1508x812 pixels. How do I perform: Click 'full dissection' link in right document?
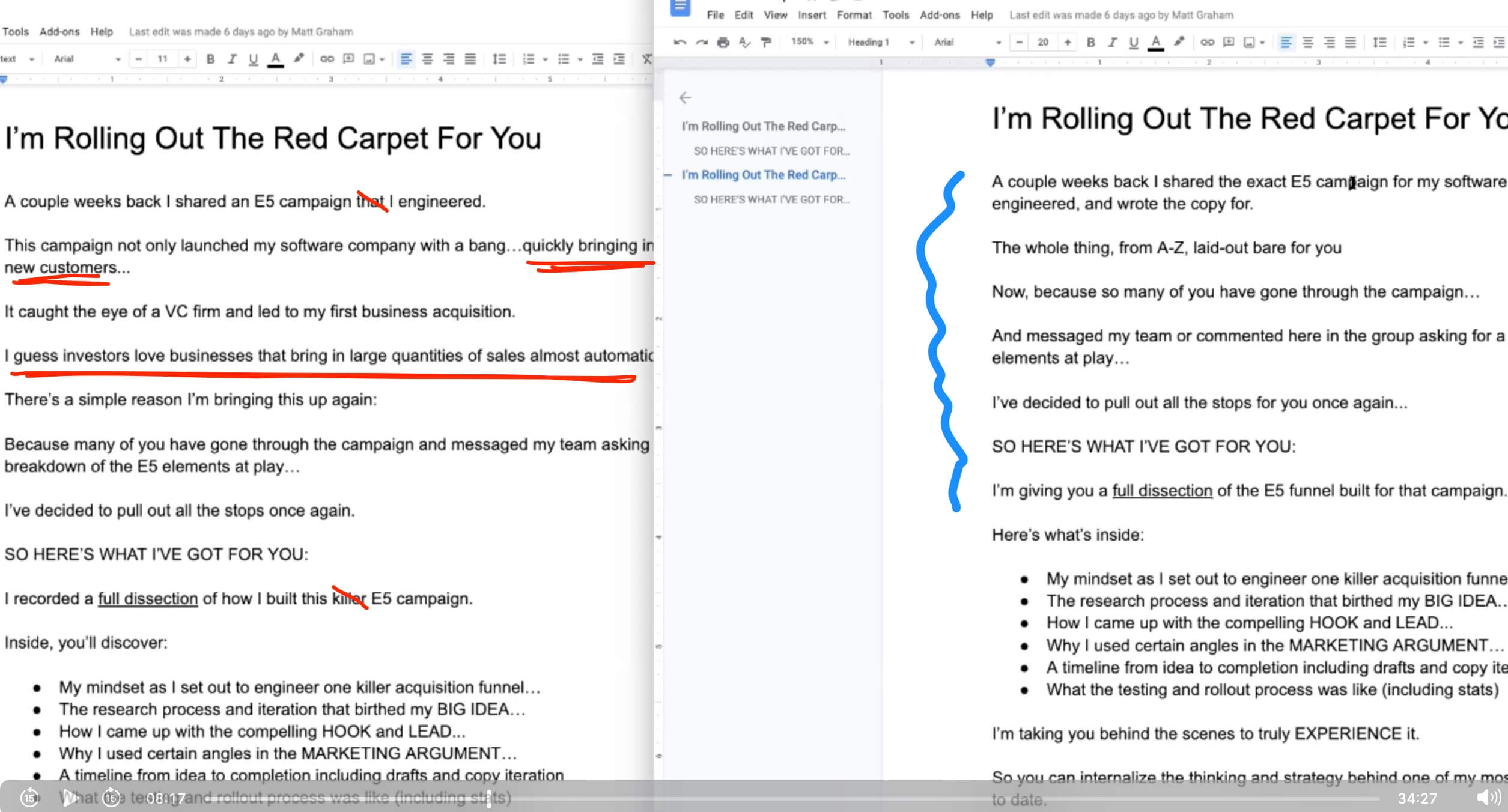(x=1162, y=490)
